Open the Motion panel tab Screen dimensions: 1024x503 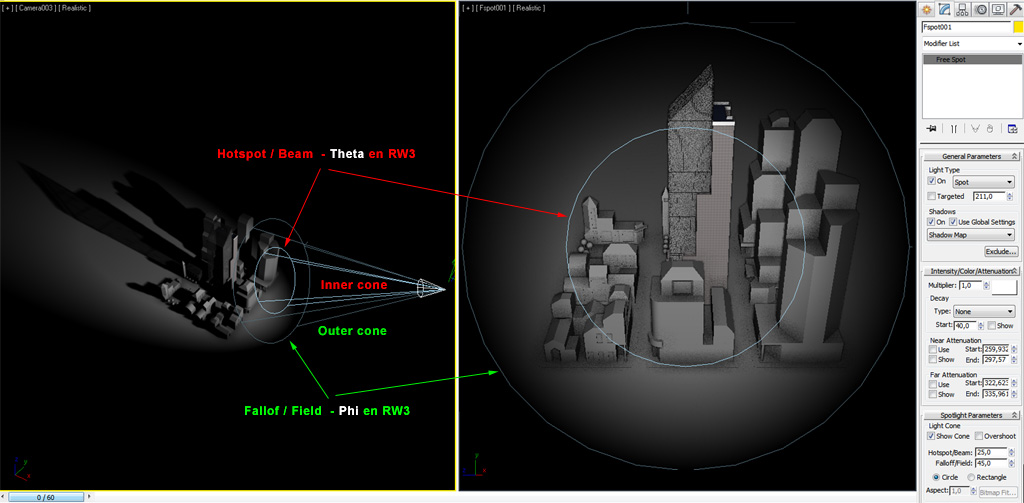click(x=980, y=9)
